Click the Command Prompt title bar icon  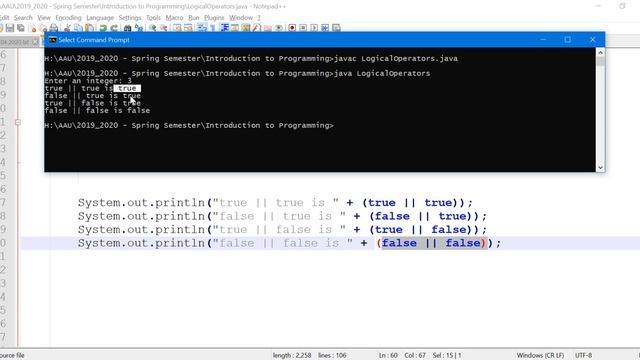[x=53, y=40]
